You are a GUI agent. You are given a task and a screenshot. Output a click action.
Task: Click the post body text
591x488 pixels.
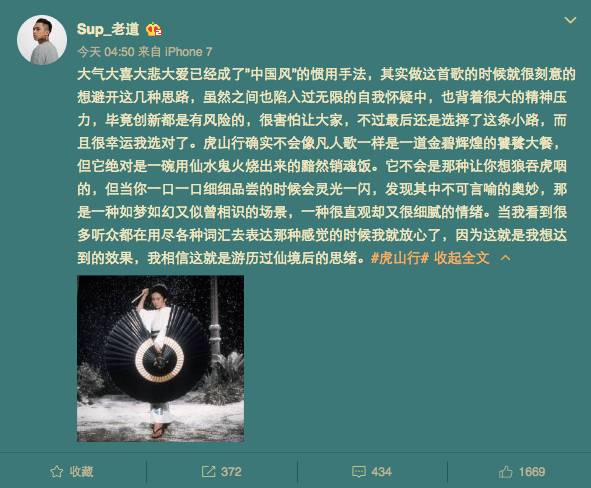coord(326,166)
